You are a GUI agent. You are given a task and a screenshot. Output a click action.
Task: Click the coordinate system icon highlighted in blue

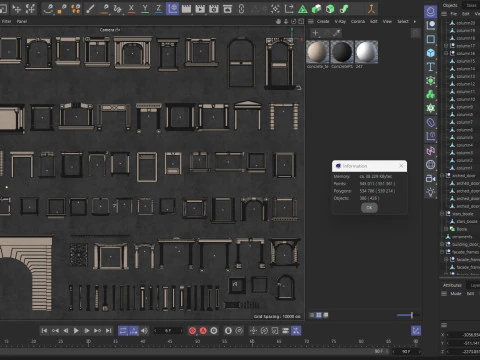point(172,9)
